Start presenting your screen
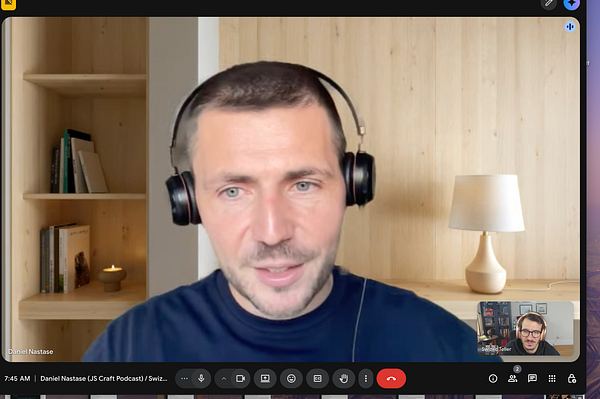 265,378
